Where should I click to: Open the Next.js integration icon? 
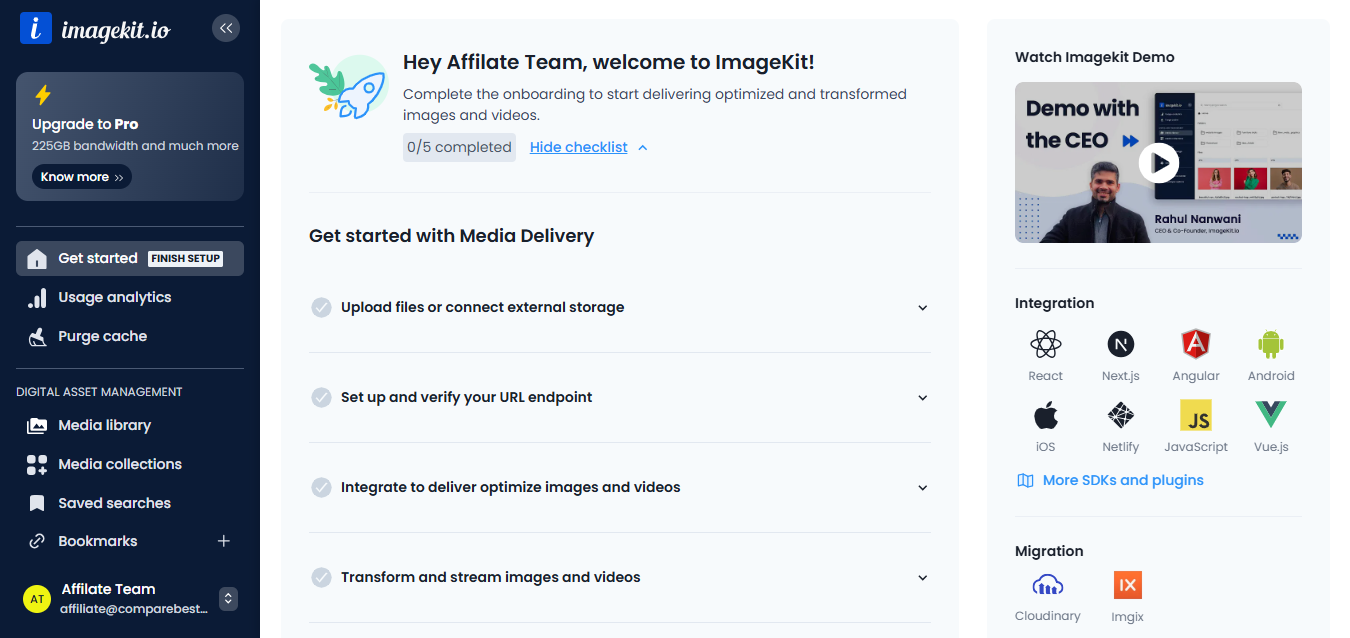tap(1121, 345)
